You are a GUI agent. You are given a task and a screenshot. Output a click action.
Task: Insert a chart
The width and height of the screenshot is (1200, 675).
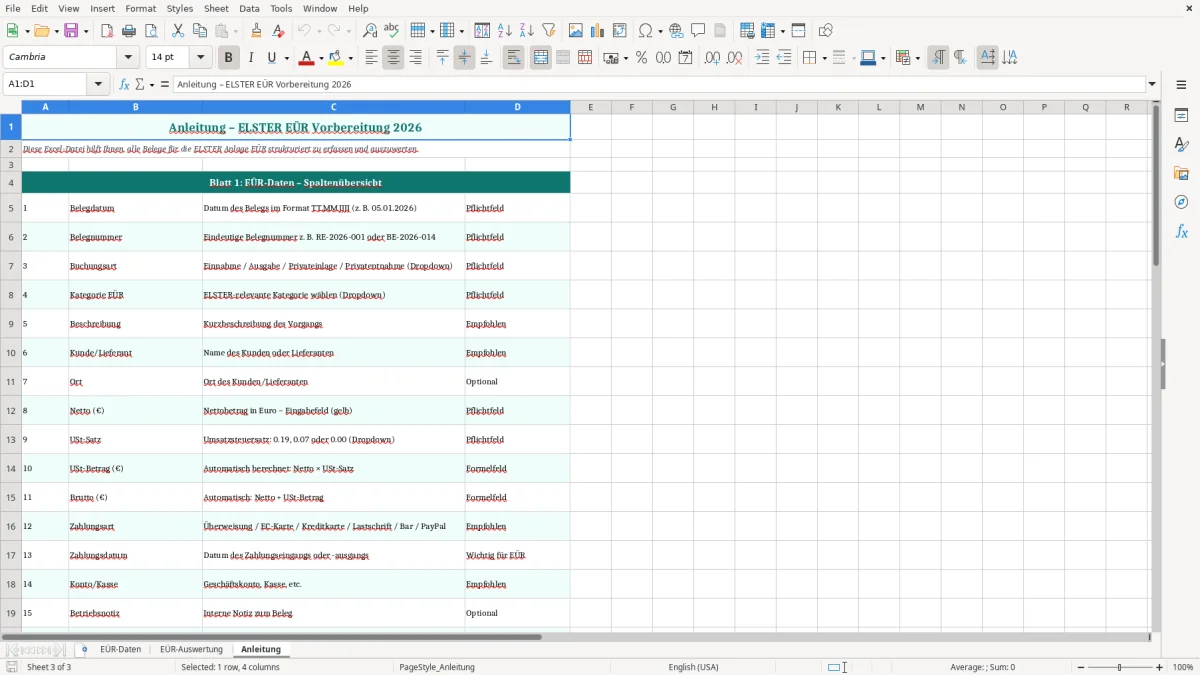point(598,31)
